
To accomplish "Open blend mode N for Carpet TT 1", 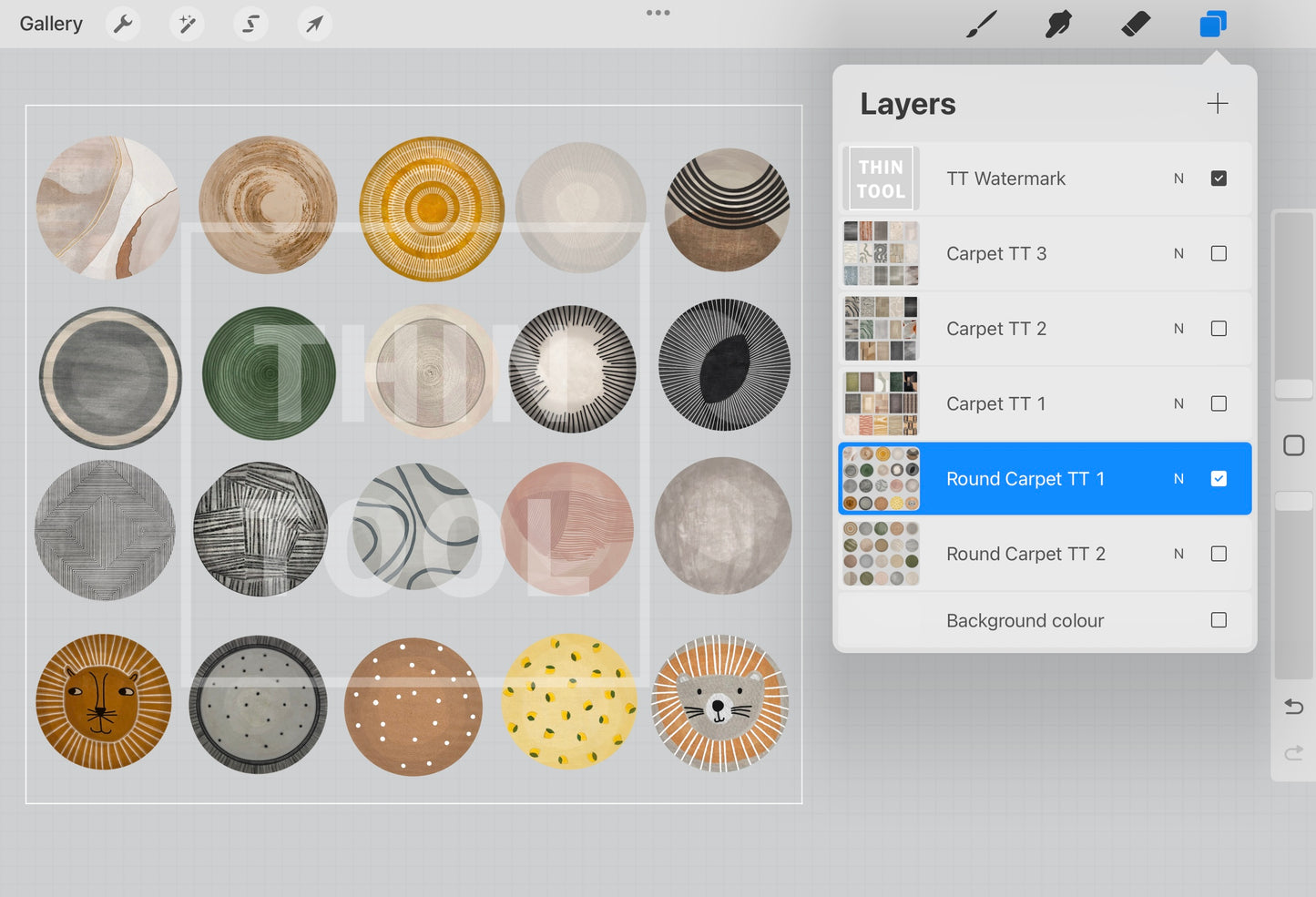I will 1178,403.
